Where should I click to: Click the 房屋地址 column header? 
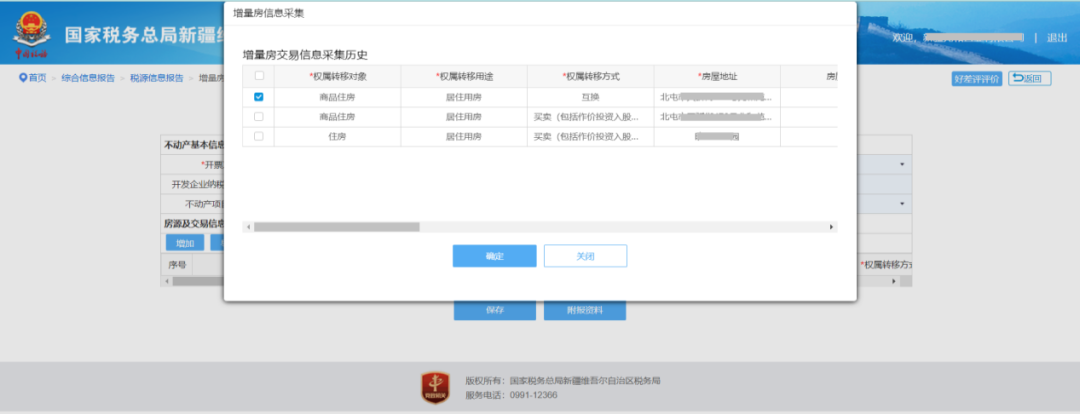click(717, 76)
